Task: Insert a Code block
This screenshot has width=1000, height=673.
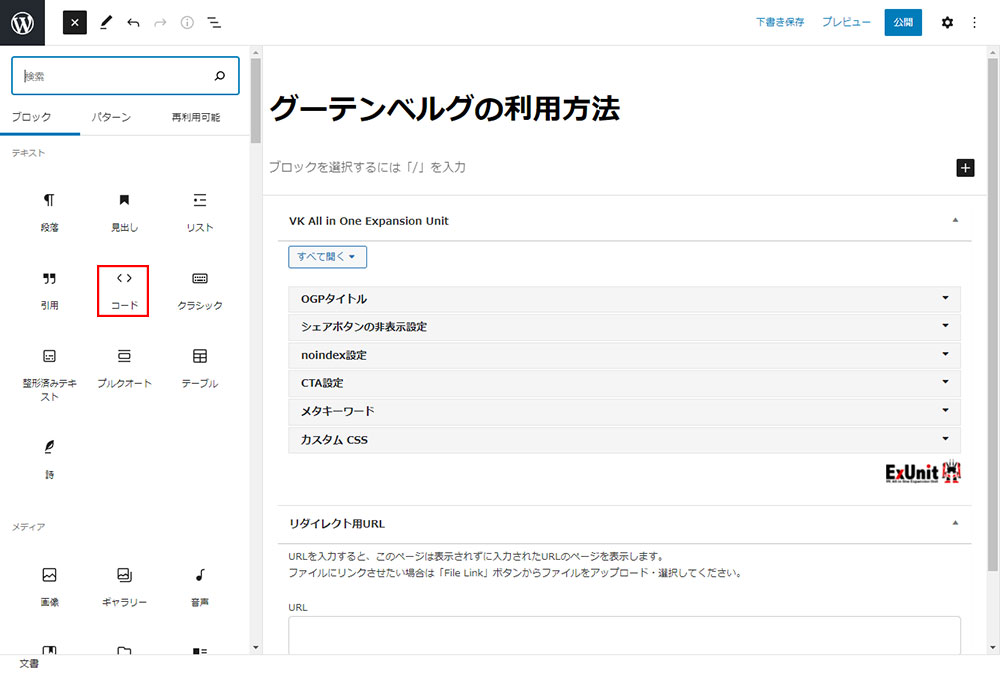Action: [123, 290]
